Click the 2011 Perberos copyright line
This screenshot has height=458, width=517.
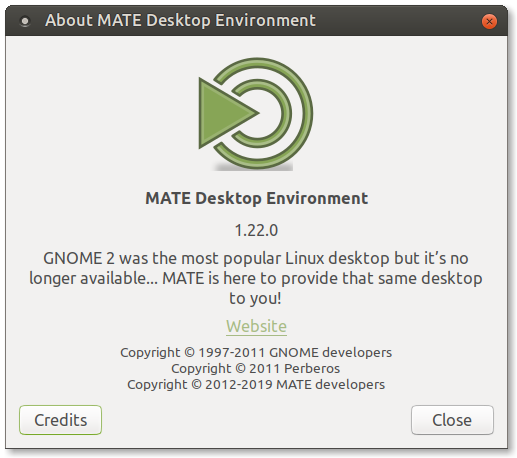coord(256,369)
